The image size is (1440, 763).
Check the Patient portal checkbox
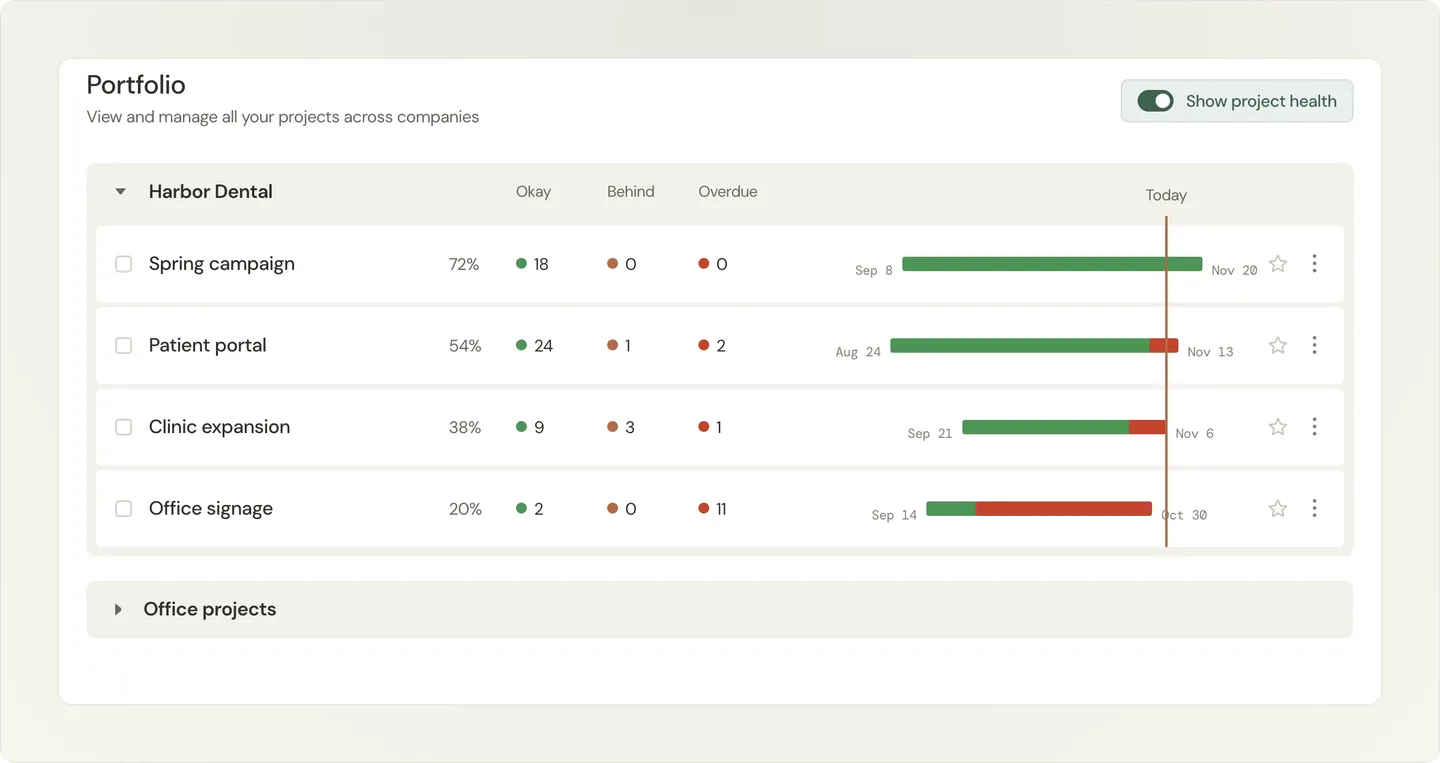pyautogui.click(x=124, y=345)
